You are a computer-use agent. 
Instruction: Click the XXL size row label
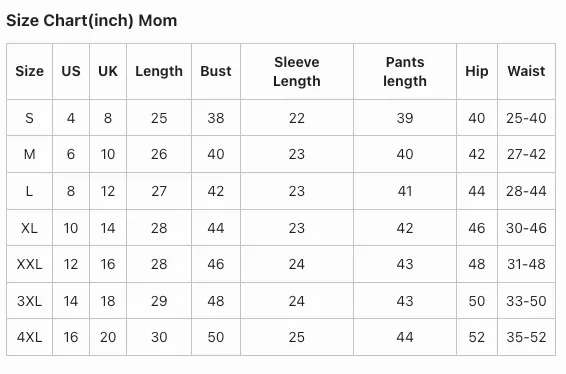[29, 264]
